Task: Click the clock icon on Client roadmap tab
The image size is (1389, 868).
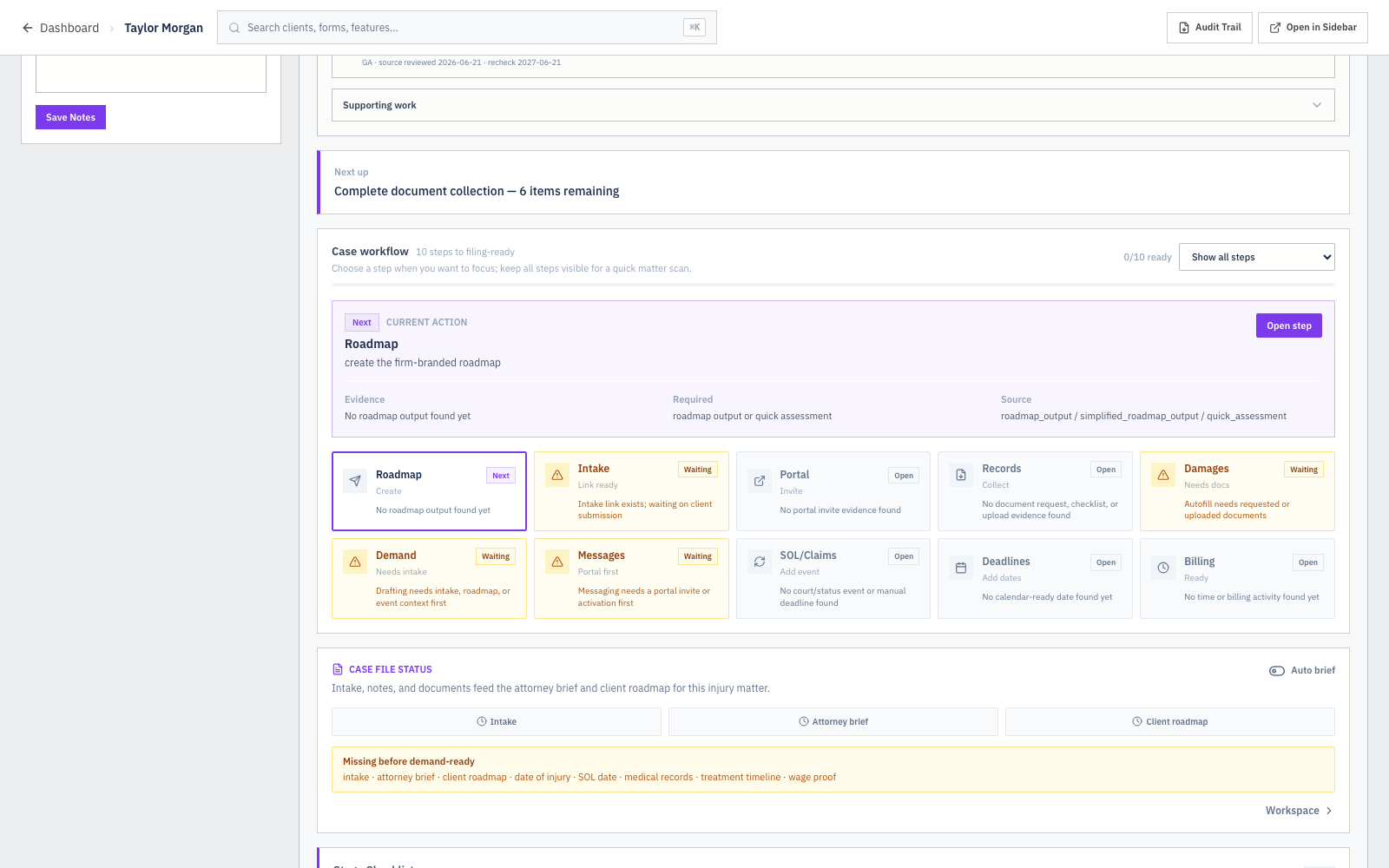Action: [x=1137, y=721]
